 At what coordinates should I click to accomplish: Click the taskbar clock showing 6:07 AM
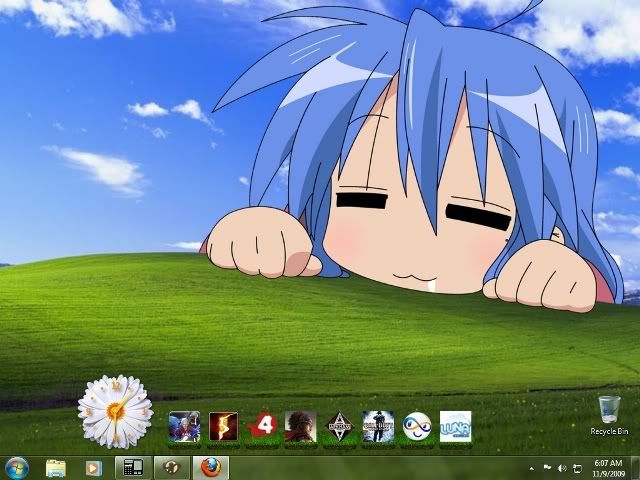607,467
